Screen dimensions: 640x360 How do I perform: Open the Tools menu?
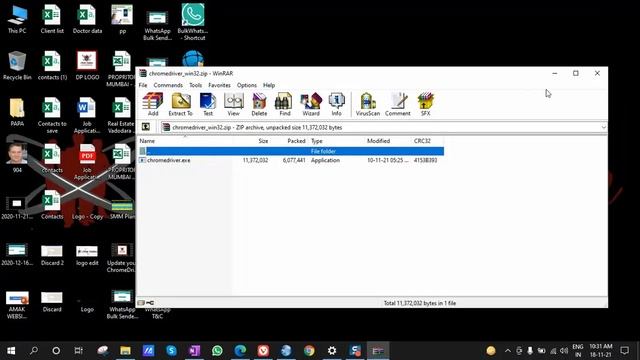[196, 85]
